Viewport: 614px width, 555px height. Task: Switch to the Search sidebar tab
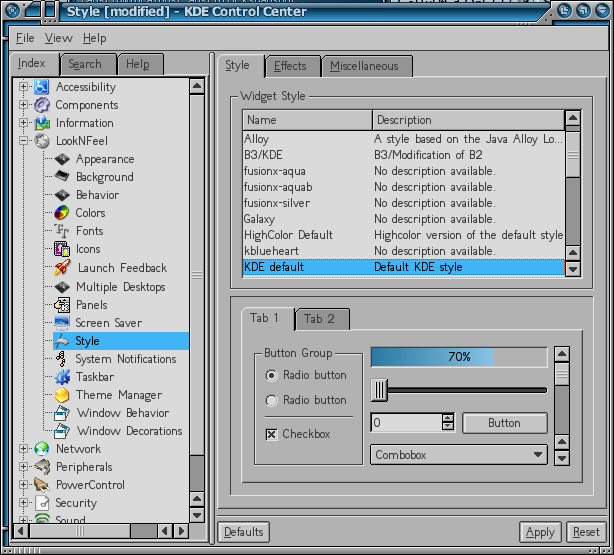88,64
